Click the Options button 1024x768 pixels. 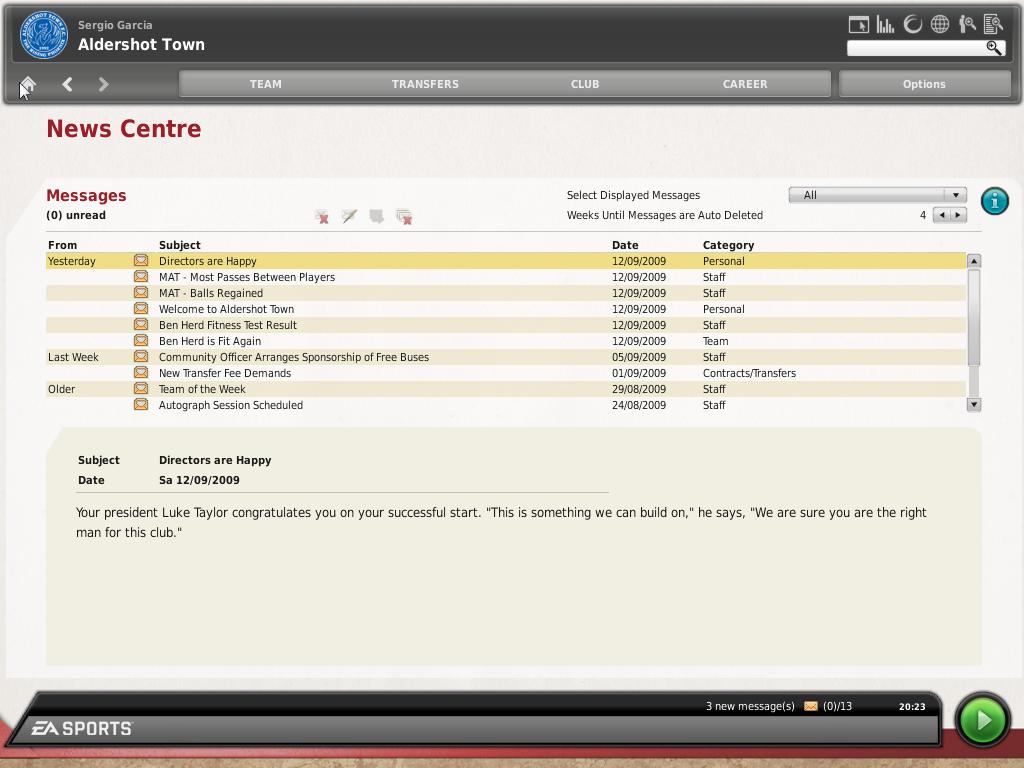point(924,84)
